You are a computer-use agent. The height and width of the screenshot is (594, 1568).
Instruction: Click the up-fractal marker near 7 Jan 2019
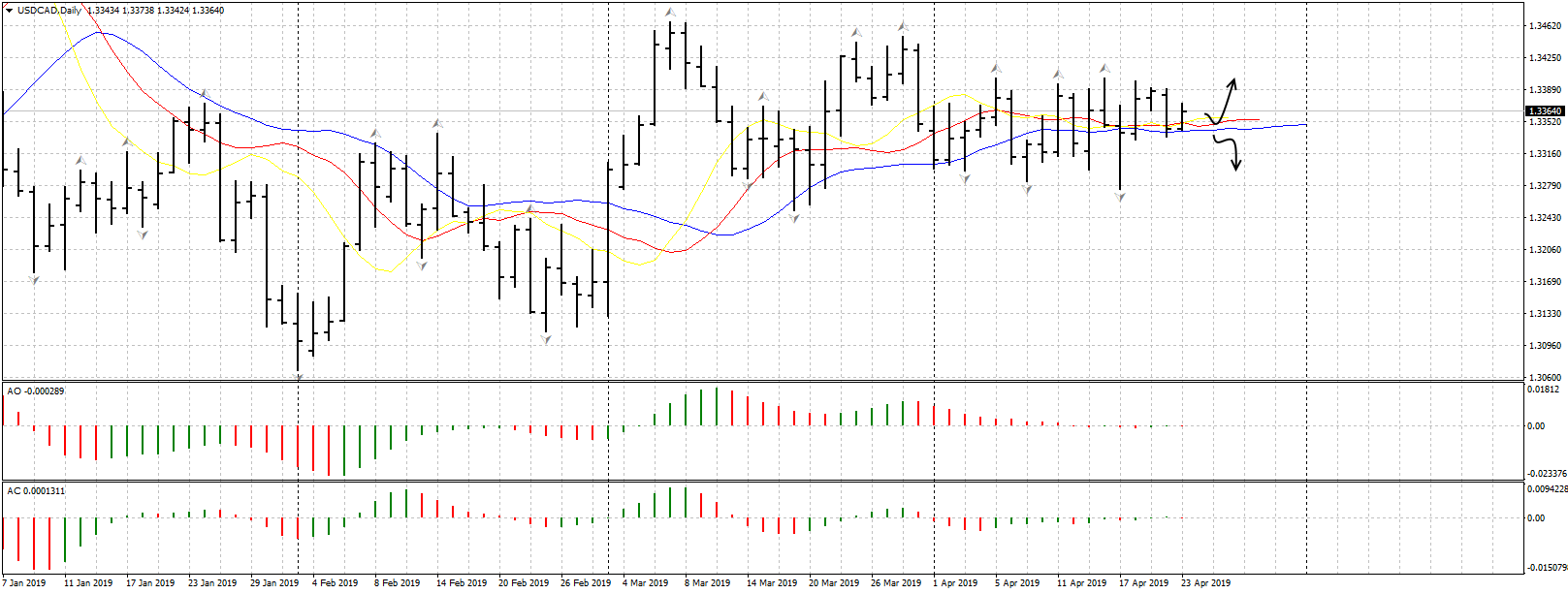[x=80, y=160]
